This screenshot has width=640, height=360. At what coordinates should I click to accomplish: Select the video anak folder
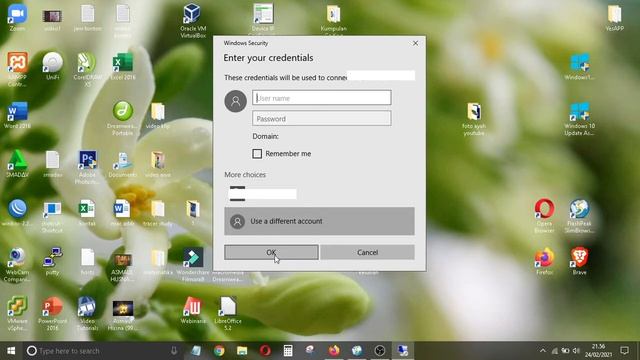pos(158,164)
